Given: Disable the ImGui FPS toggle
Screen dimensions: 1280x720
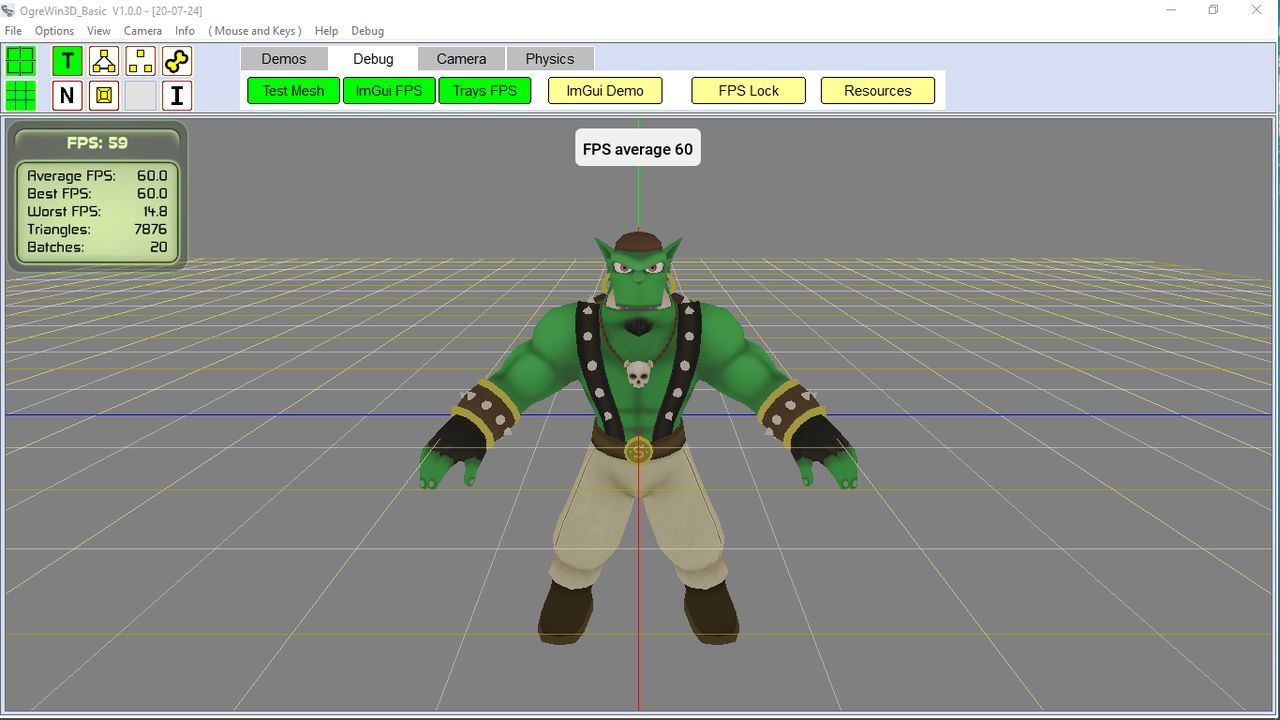Looking at the screenshot, I should click(389, 90).
